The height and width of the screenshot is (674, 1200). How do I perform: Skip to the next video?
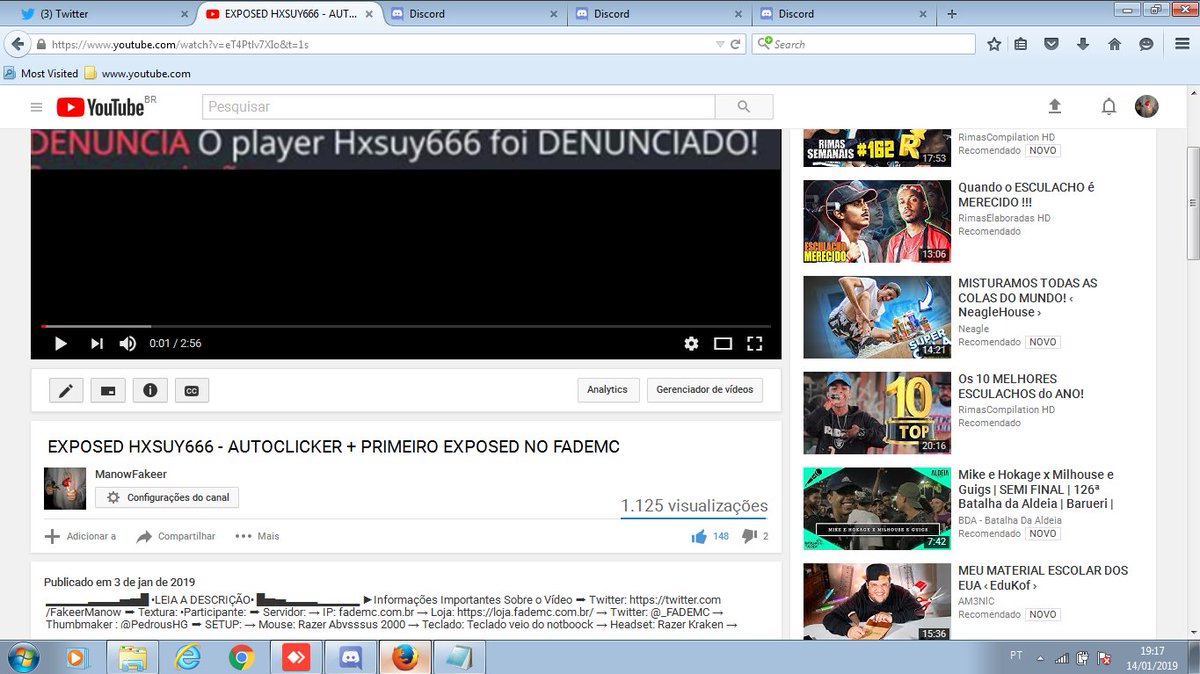pyautogui.click(x=96, y=343)
